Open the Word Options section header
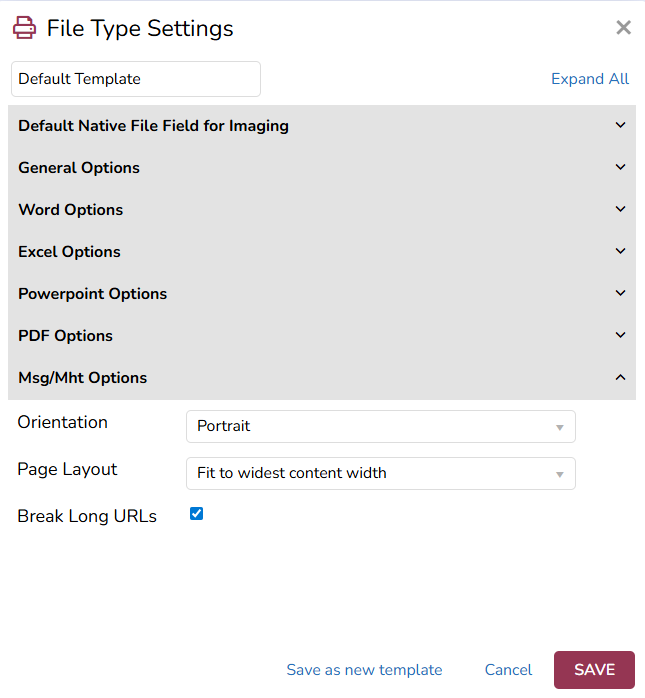The height and width of the screenshot is (698, 645). [322, 210]
